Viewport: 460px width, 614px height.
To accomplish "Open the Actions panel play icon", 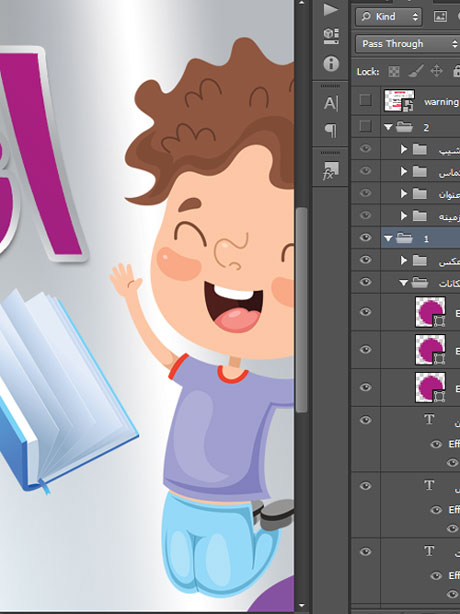I will tap(331, 9).
